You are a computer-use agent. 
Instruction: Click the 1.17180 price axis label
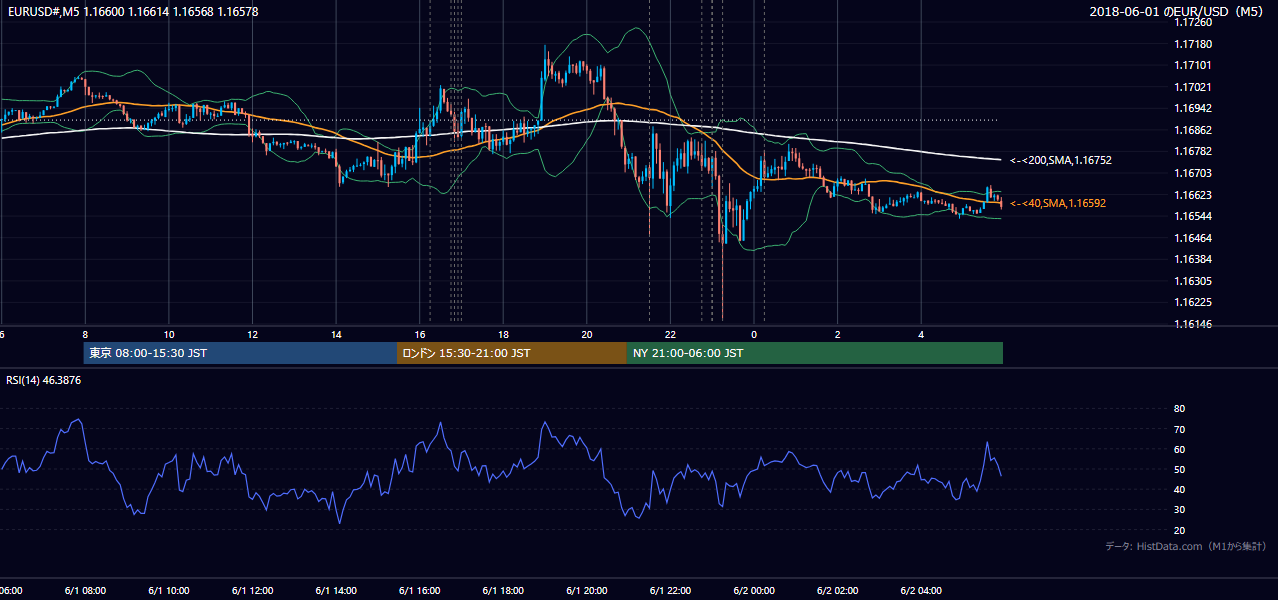tap(1194, 44)
